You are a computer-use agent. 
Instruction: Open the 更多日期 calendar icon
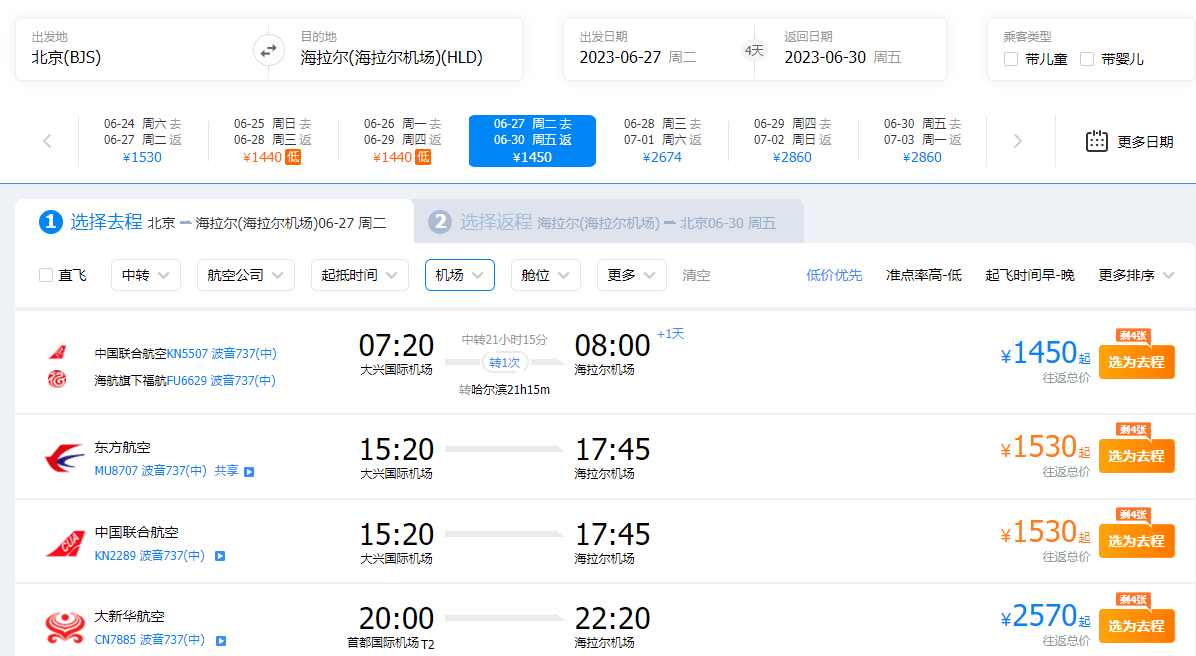[1097, 141]
